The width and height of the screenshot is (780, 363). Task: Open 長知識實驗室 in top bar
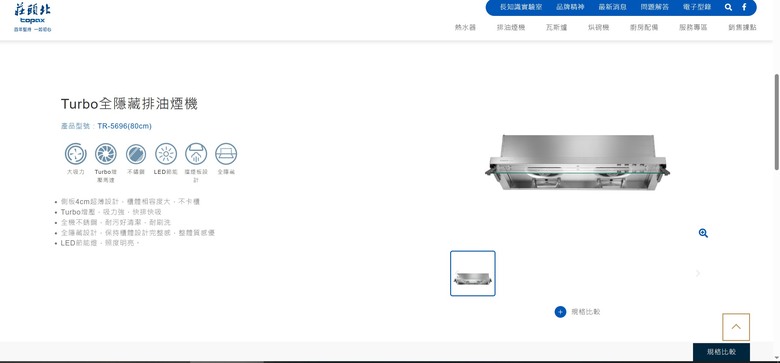coord(521,7)
